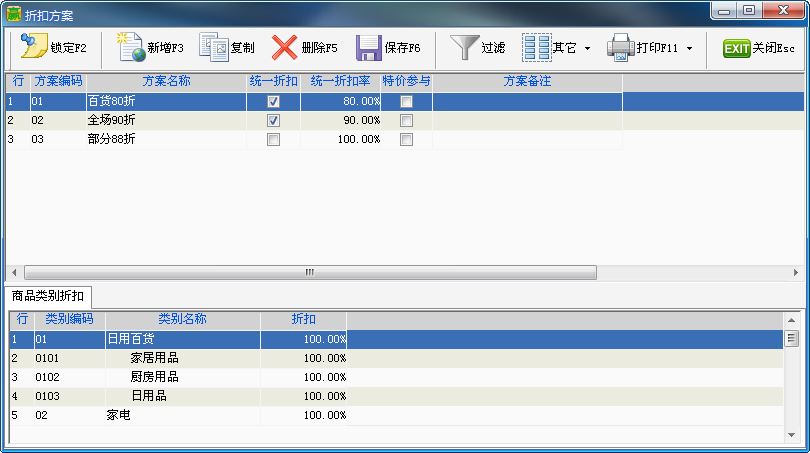The width and height of the screenshot is (810, 453).
Task: Toggle unified discount checkbox for 全场90折
Action: click(273, 121)
